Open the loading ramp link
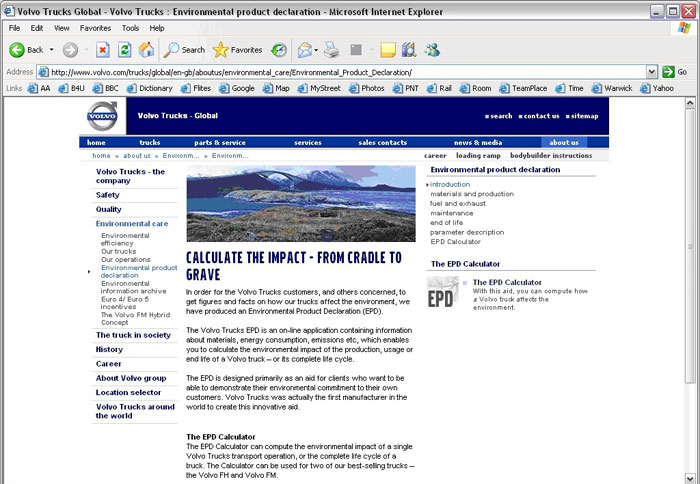 478,155
